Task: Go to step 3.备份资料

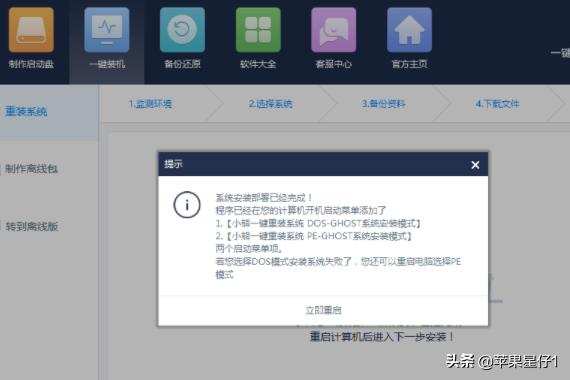Action: pos(383,104)
